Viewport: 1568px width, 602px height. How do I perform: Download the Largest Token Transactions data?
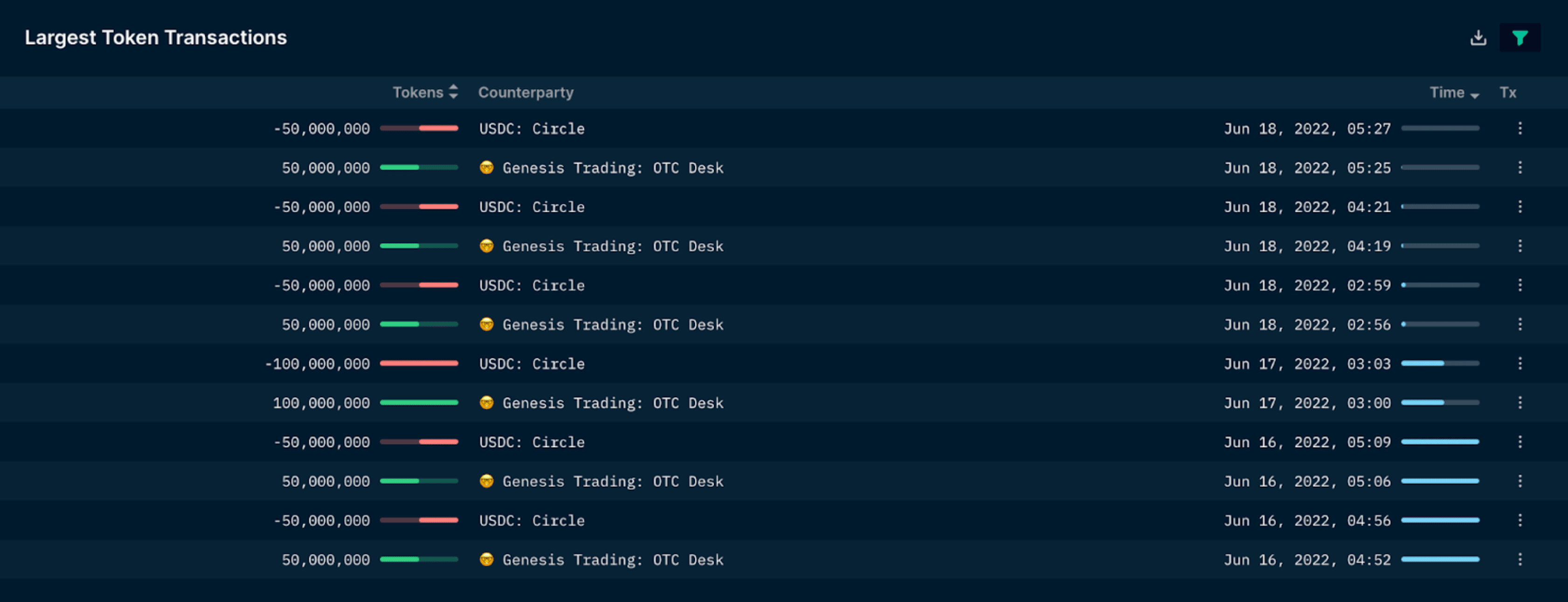coord(1478,38)
